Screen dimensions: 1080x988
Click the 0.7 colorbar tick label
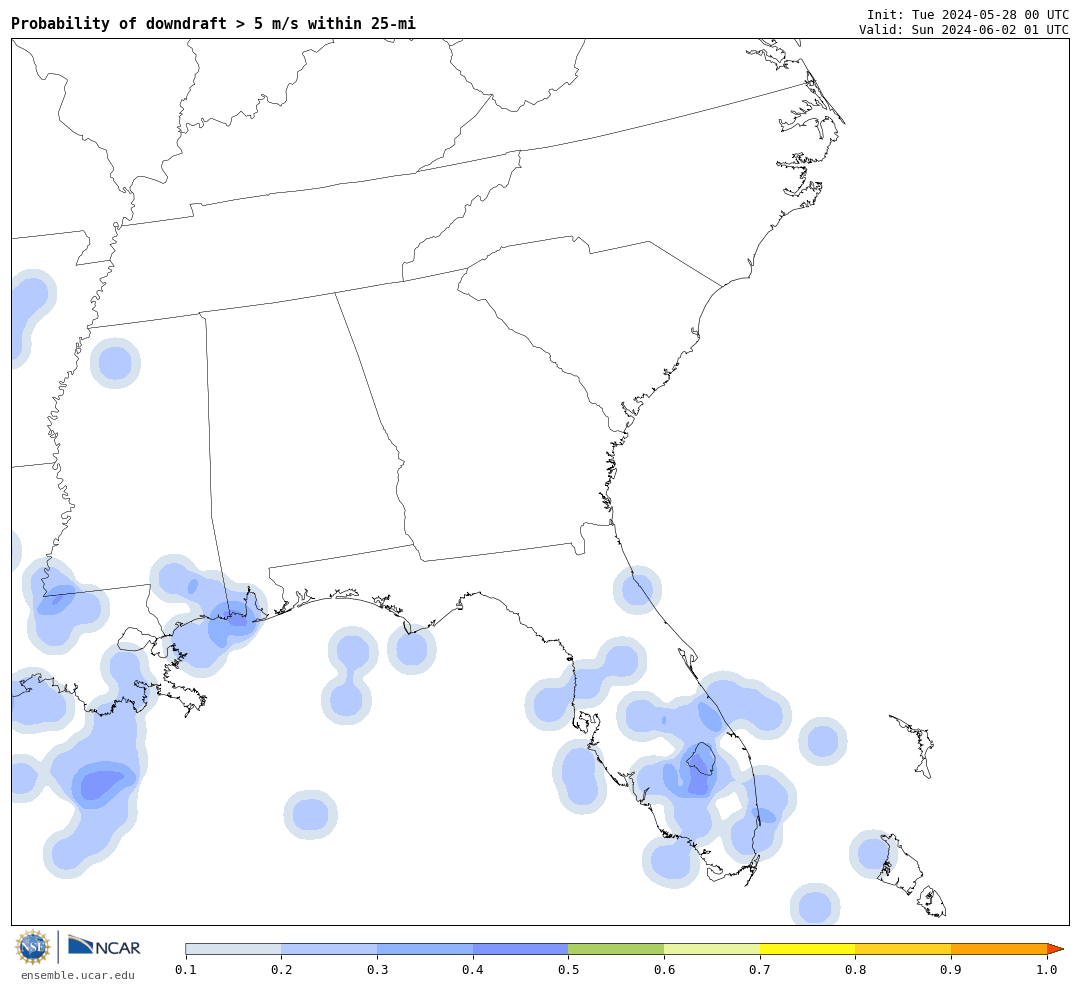[760, 969]
